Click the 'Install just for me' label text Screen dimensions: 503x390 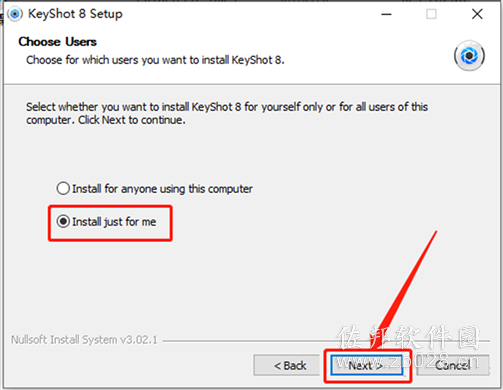click(x=114, y=222)
